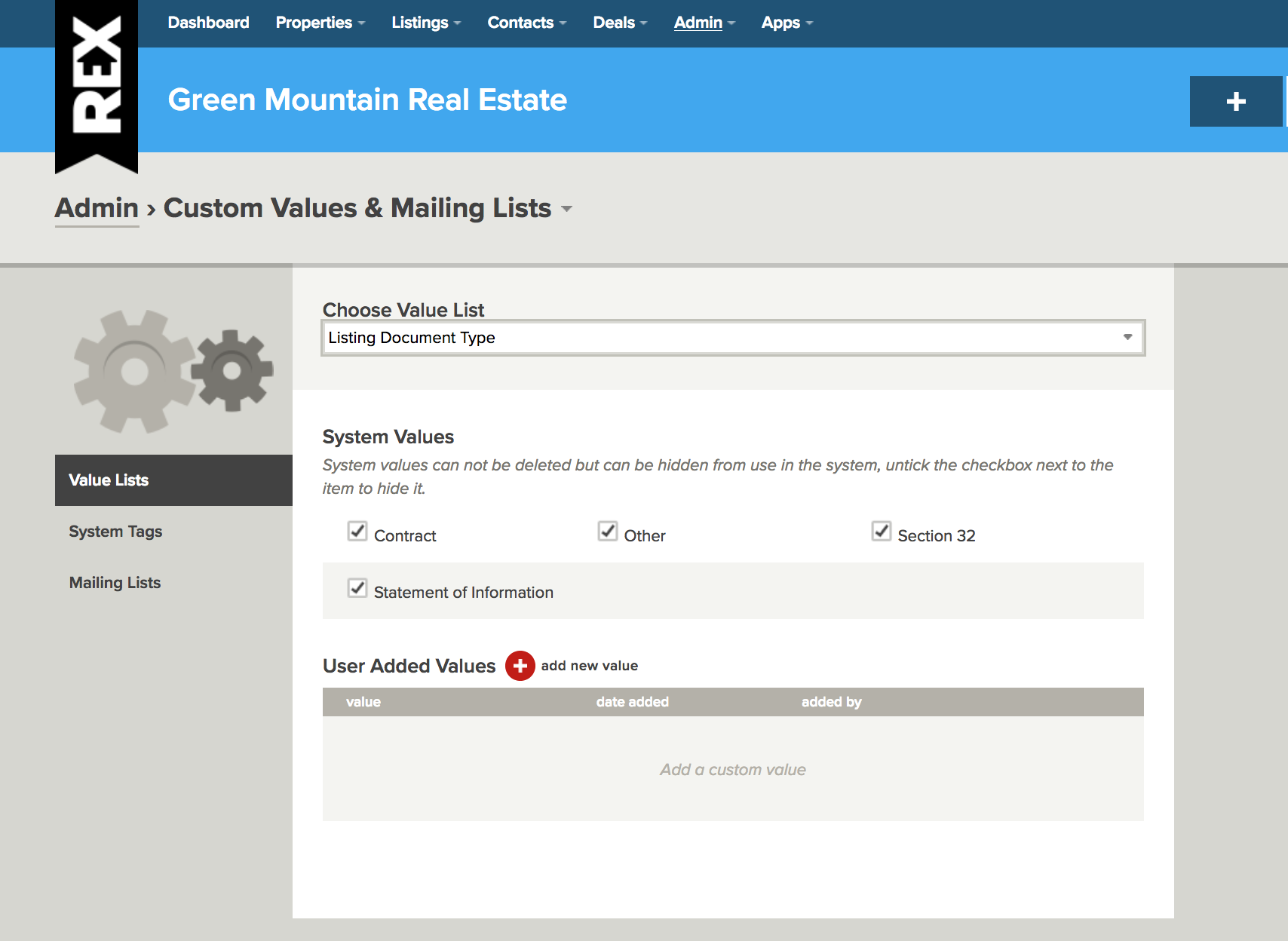This screenshot has height=941, width=1288.
Task: Open the Mailing Lists sidebar tab
Action: point(115,583)
